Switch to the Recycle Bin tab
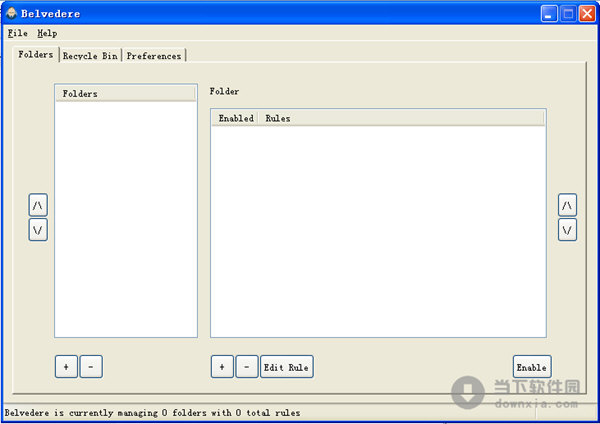This screenshot has width=600, height=424. point(90,56)
